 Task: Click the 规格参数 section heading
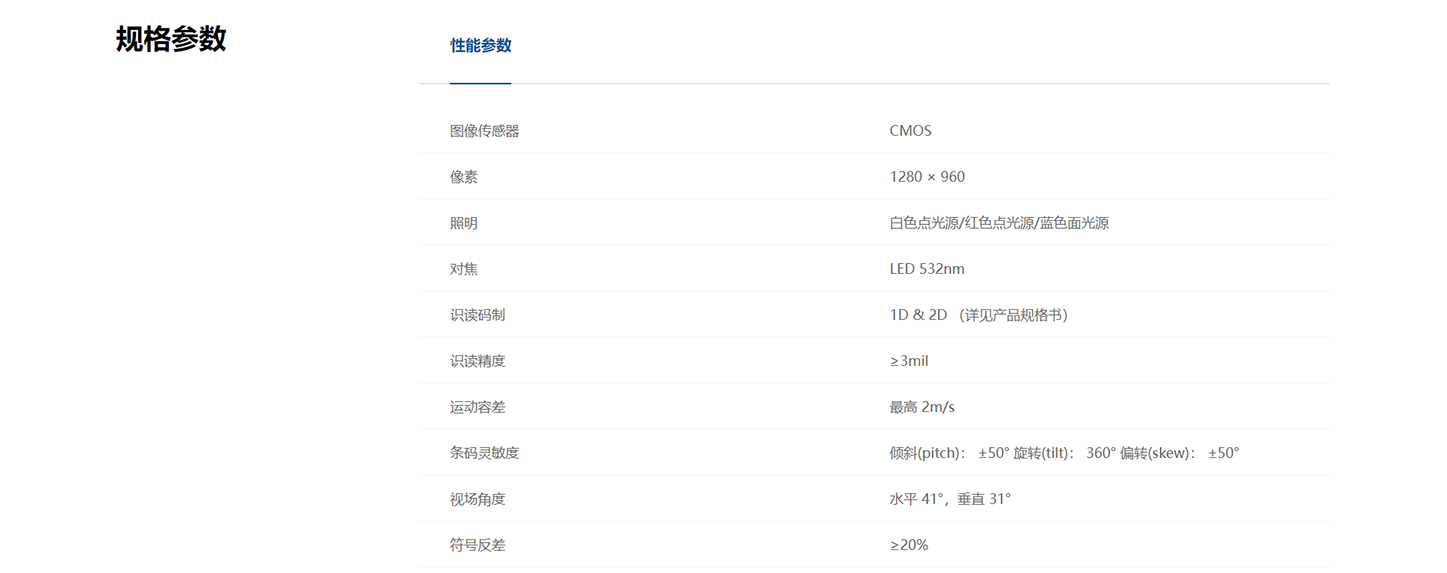point(171,39)
